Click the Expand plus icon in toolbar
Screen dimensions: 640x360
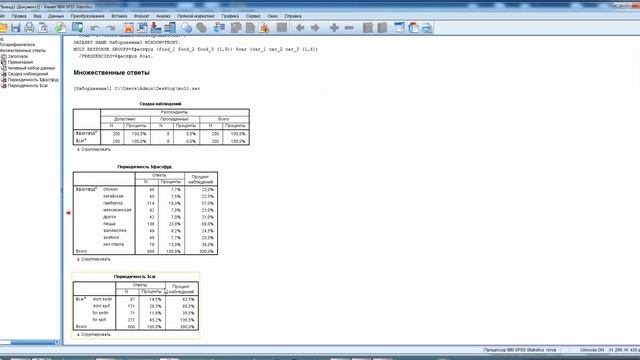(334, 28)
